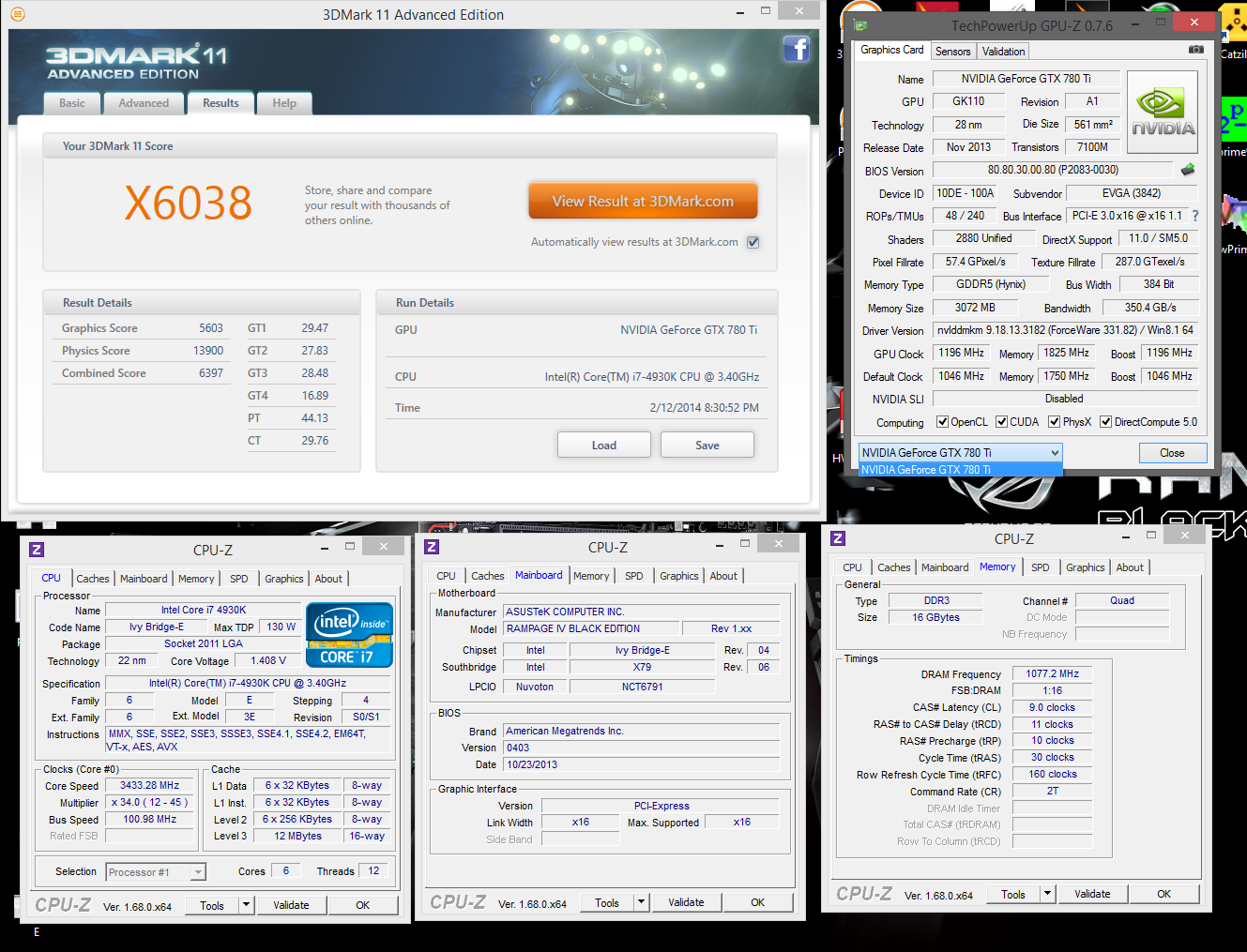
Task: Open the Graphics tab in the CPU-Z Memory window
Action: click(x=1086, y=567)
